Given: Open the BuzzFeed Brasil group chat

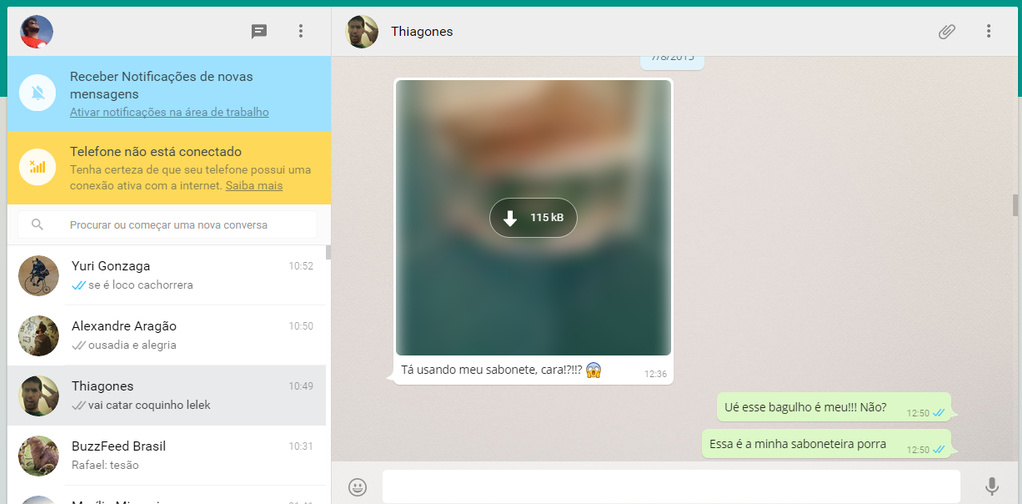Looking at the screenshot, I should [x=167, y=455].
